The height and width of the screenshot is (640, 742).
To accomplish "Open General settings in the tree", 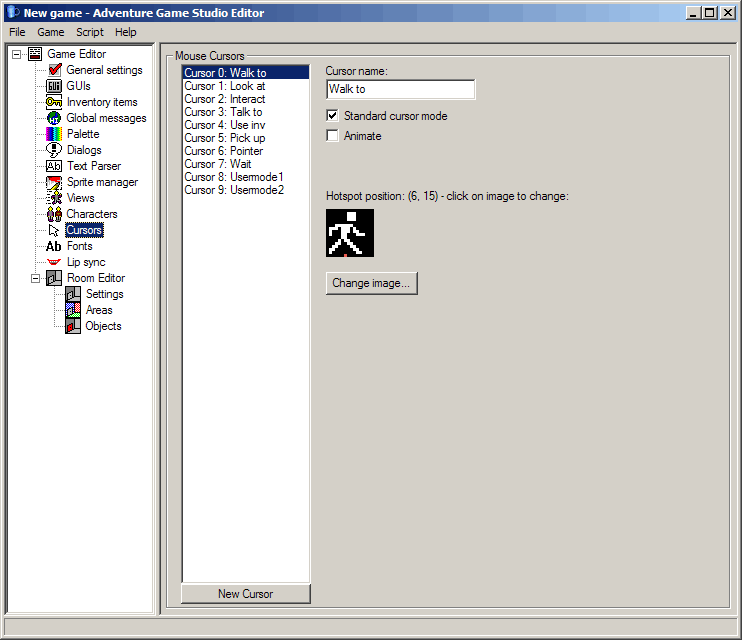I will [x=104, y=70].
